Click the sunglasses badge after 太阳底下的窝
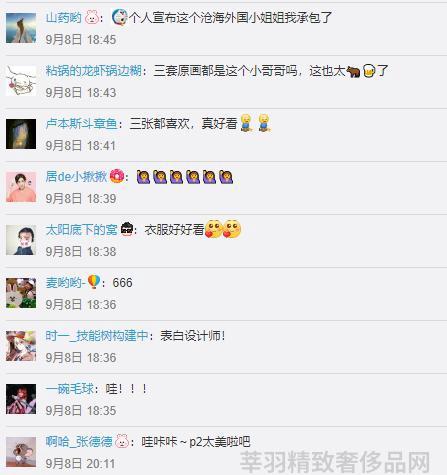Viewport: 447px width, 475px height. 127,229
